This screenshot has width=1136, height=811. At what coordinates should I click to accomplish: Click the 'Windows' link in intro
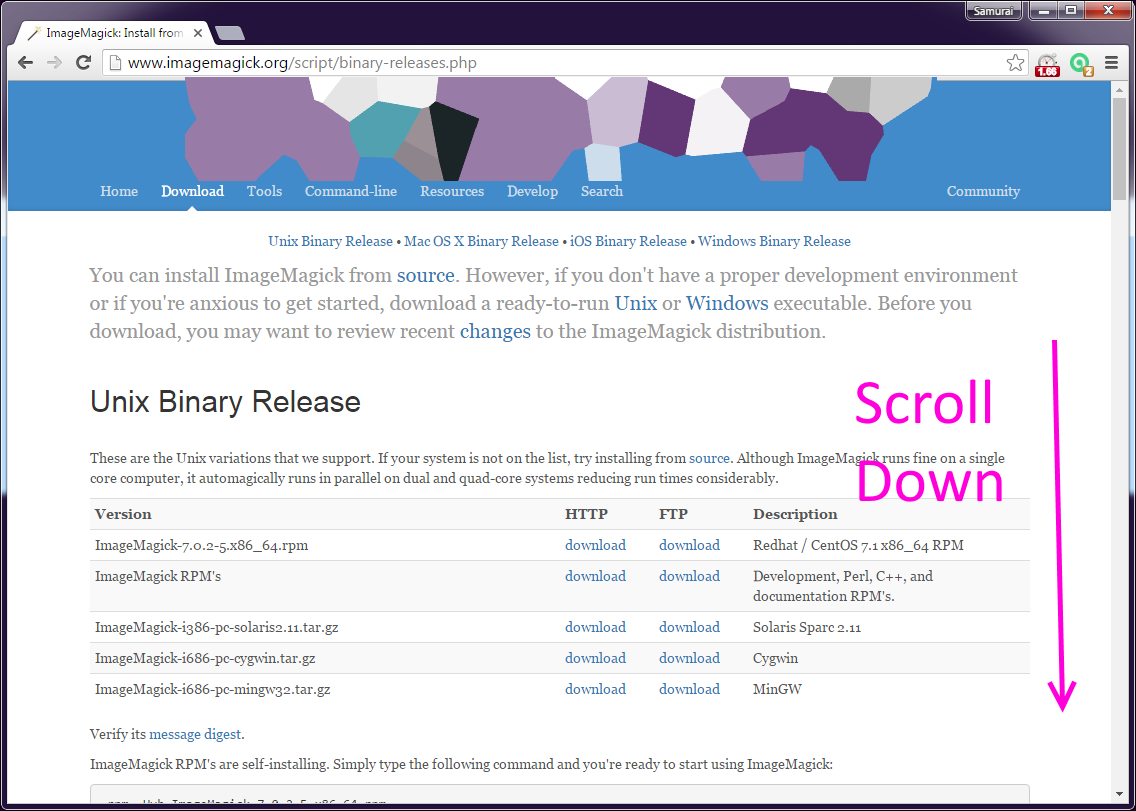coord(727,304)
